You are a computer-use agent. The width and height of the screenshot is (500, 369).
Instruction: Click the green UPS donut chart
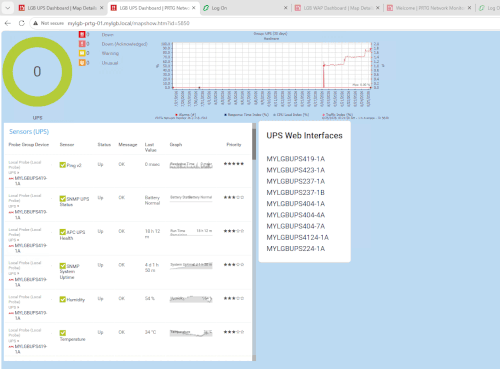click(x=37, y=72)
